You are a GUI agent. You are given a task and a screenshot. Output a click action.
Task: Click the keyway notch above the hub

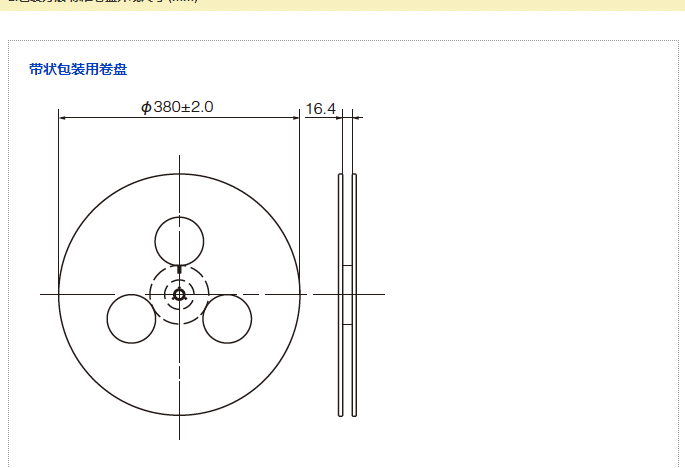pyautogui.click(x=179, y=268)
